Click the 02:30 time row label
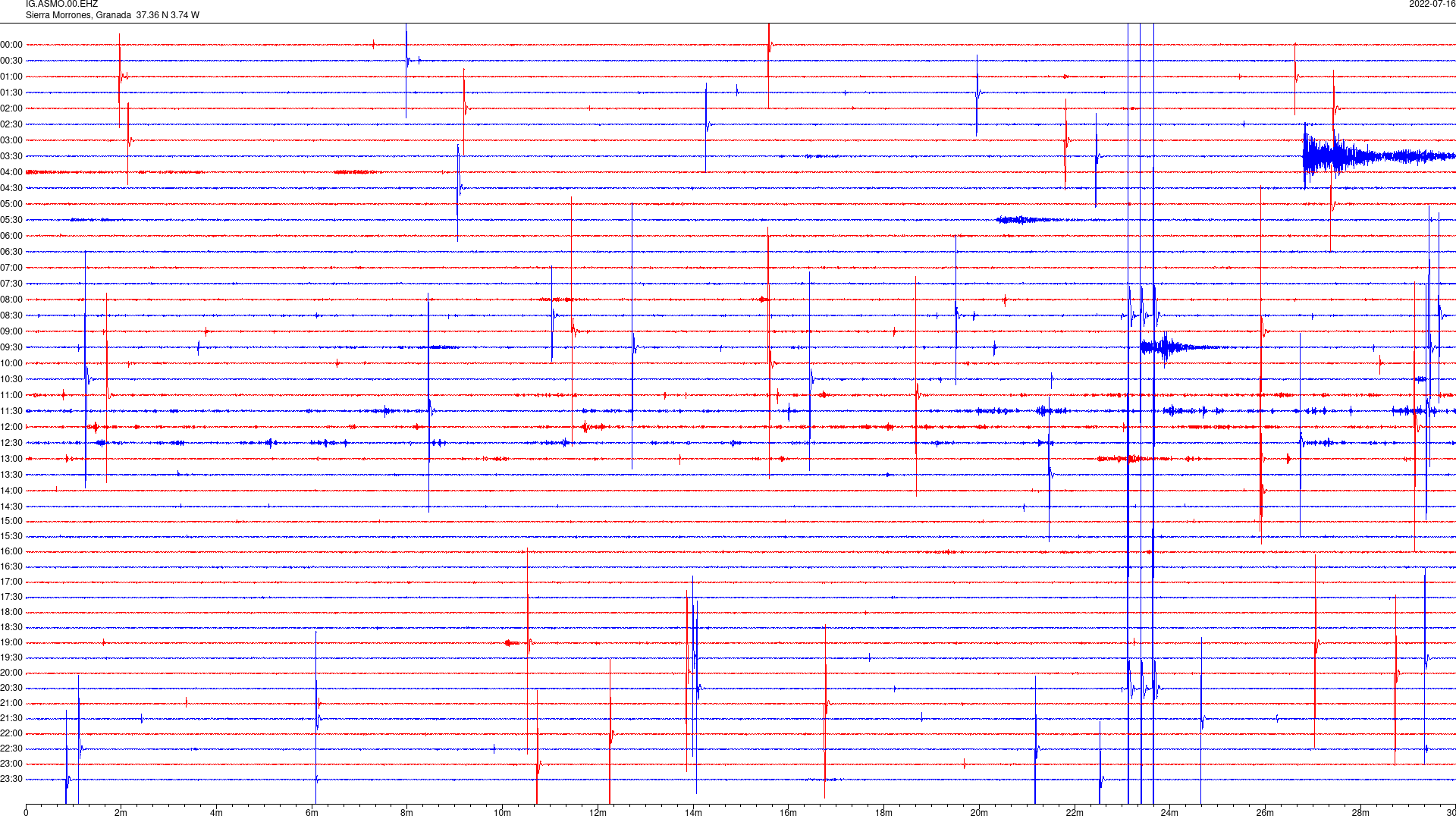The width and height of the screenshot is (1456, 819). pyautogui.click(x=11, y=124)
